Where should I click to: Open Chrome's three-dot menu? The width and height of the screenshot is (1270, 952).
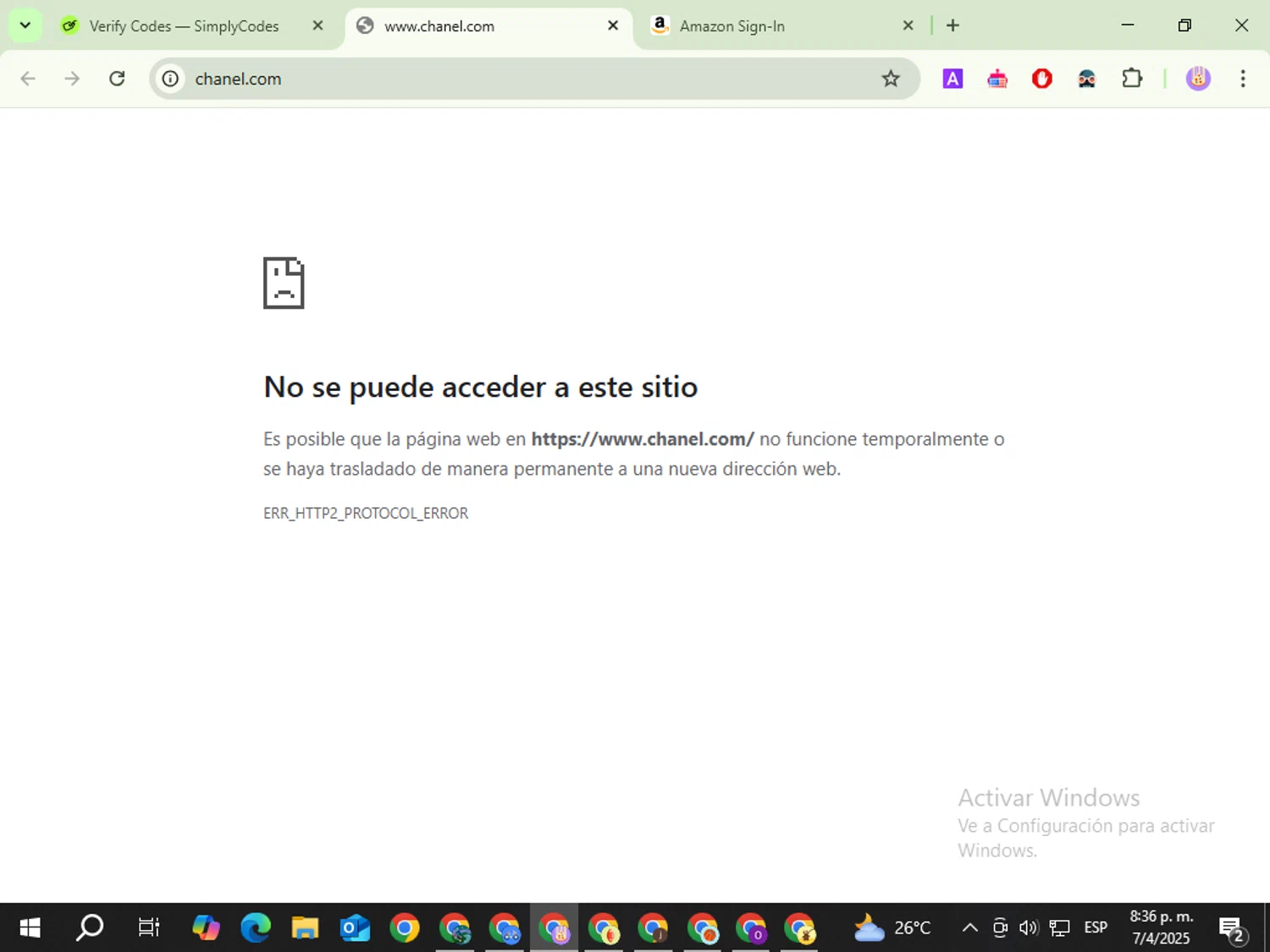click(1243, 79)
